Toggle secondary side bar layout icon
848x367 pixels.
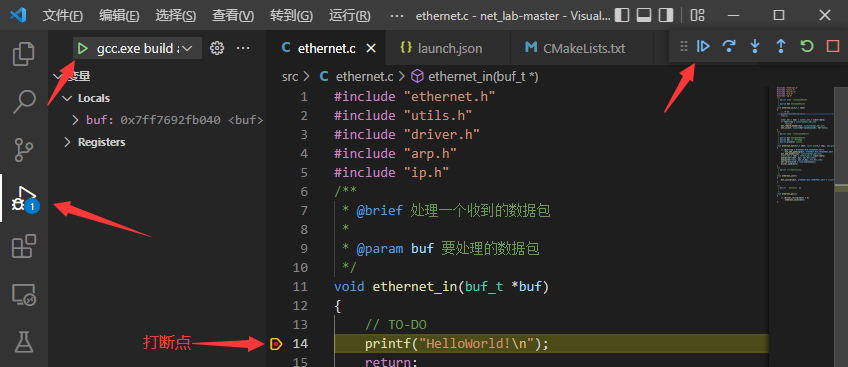pos(665,15)
